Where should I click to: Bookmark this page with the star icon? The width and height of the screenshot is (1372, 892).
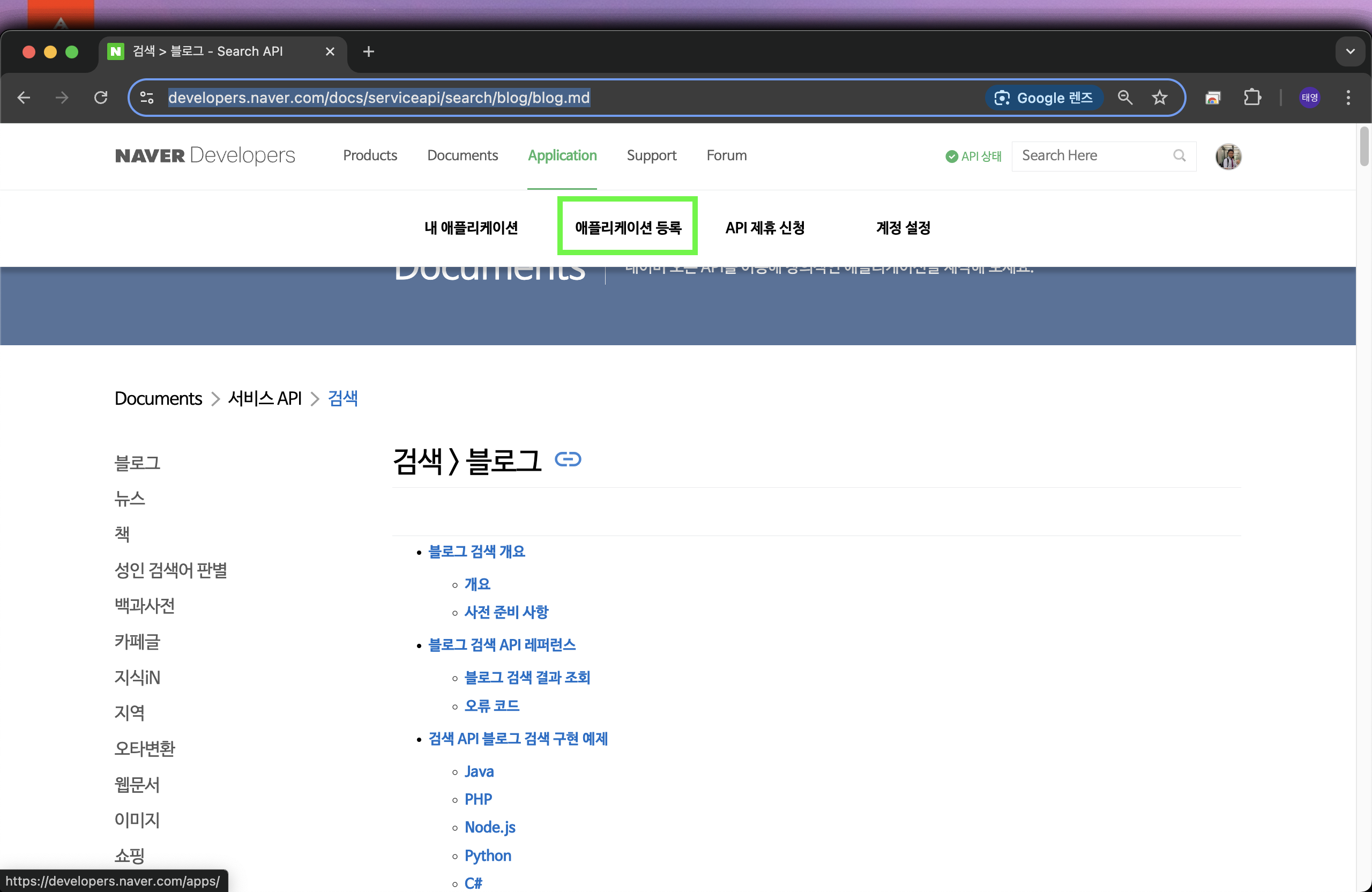(x=1159, y=98)
